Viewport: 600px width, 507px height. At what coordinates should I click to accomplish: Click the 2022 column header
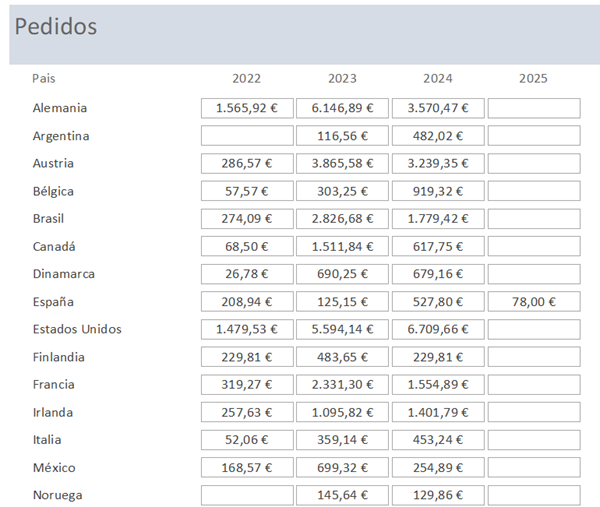(247, 78)
